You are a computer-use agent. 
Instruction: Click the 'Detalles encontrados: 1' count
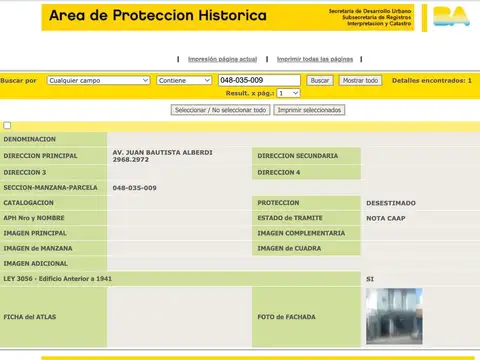click(x=432, y=81)
